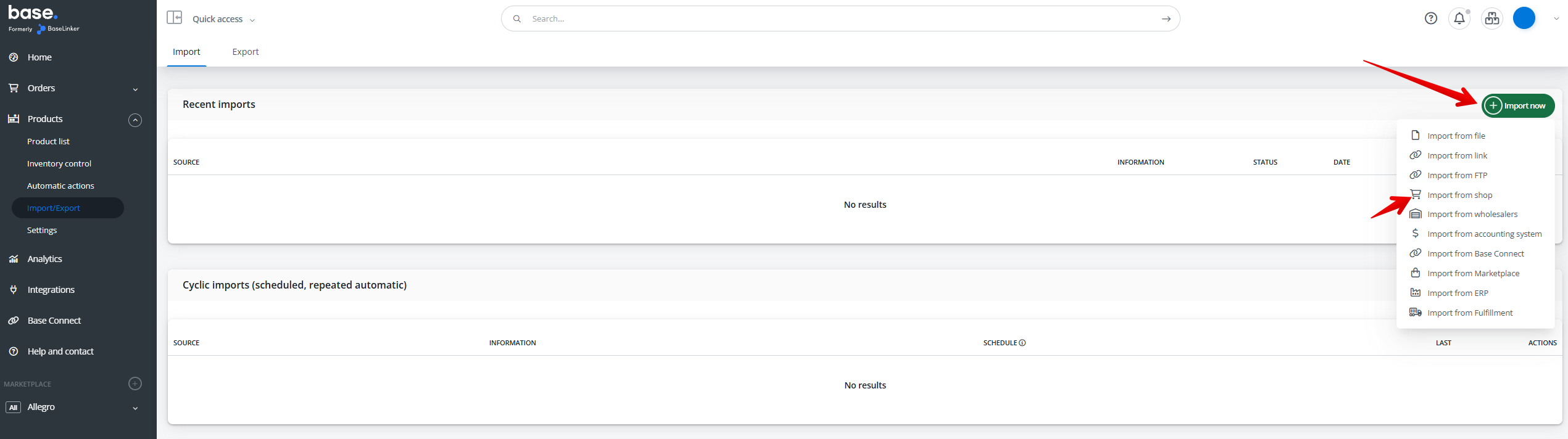1568x439 pixels.
Task: Click the integrations puzzle icon in header
Action: (1492, 18)
